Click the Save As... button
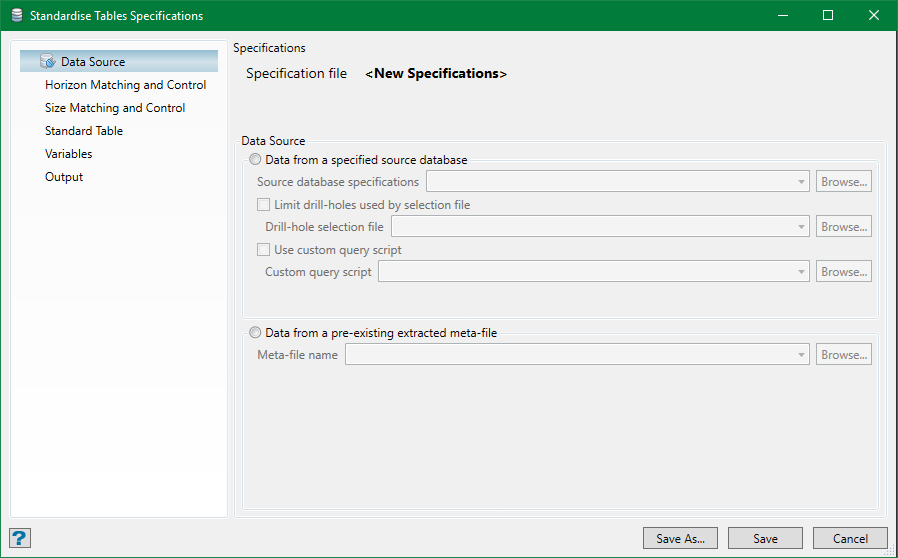The image size is (898, 558). tap(680, 538)
